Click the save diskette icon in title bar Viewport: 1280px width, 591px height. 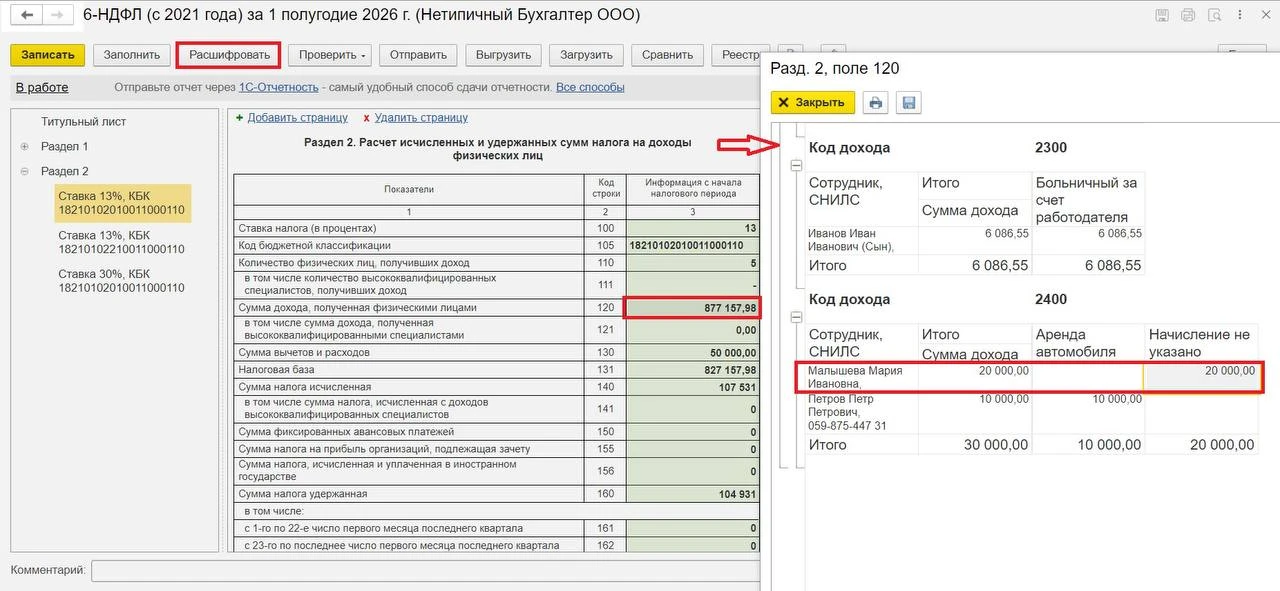coord(1162,15)
